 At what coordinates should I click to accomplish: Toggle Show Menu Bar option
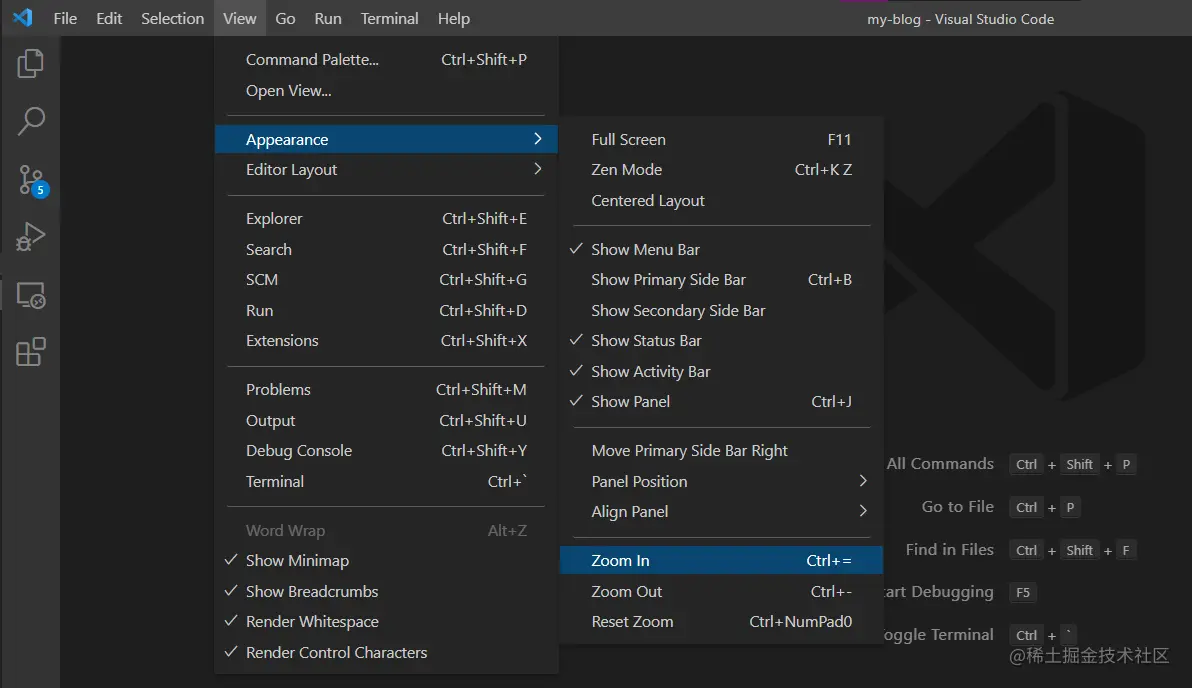[721, 249]
